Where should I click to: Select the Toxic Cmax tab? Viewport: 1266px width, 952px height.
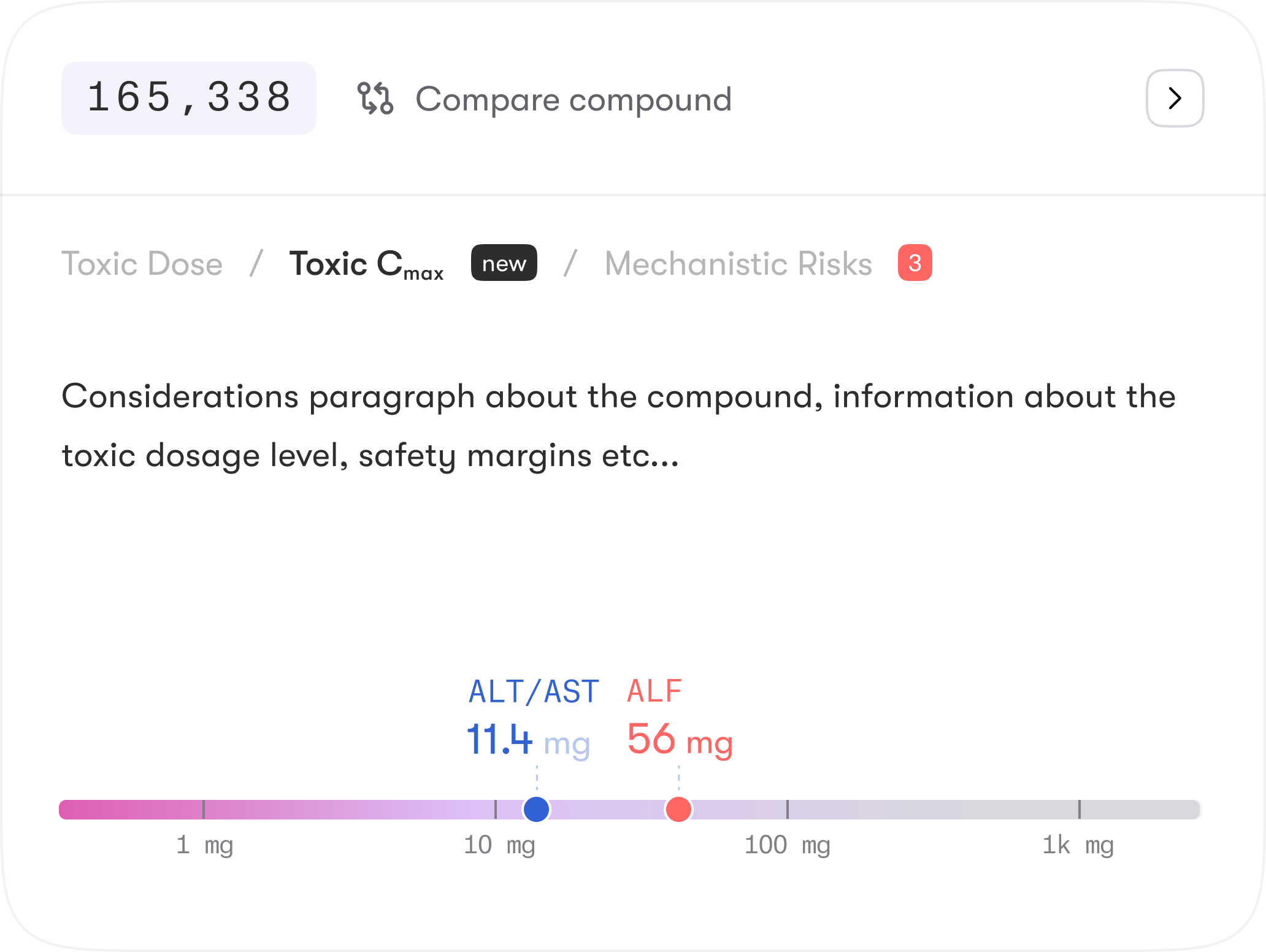click(366, 264)
